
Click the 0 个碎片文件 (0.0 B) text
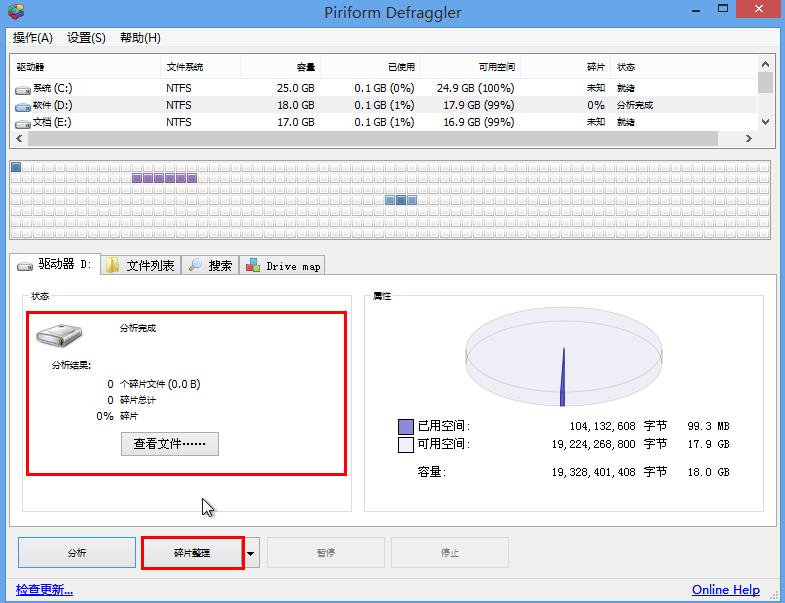(x=154, y=384)
